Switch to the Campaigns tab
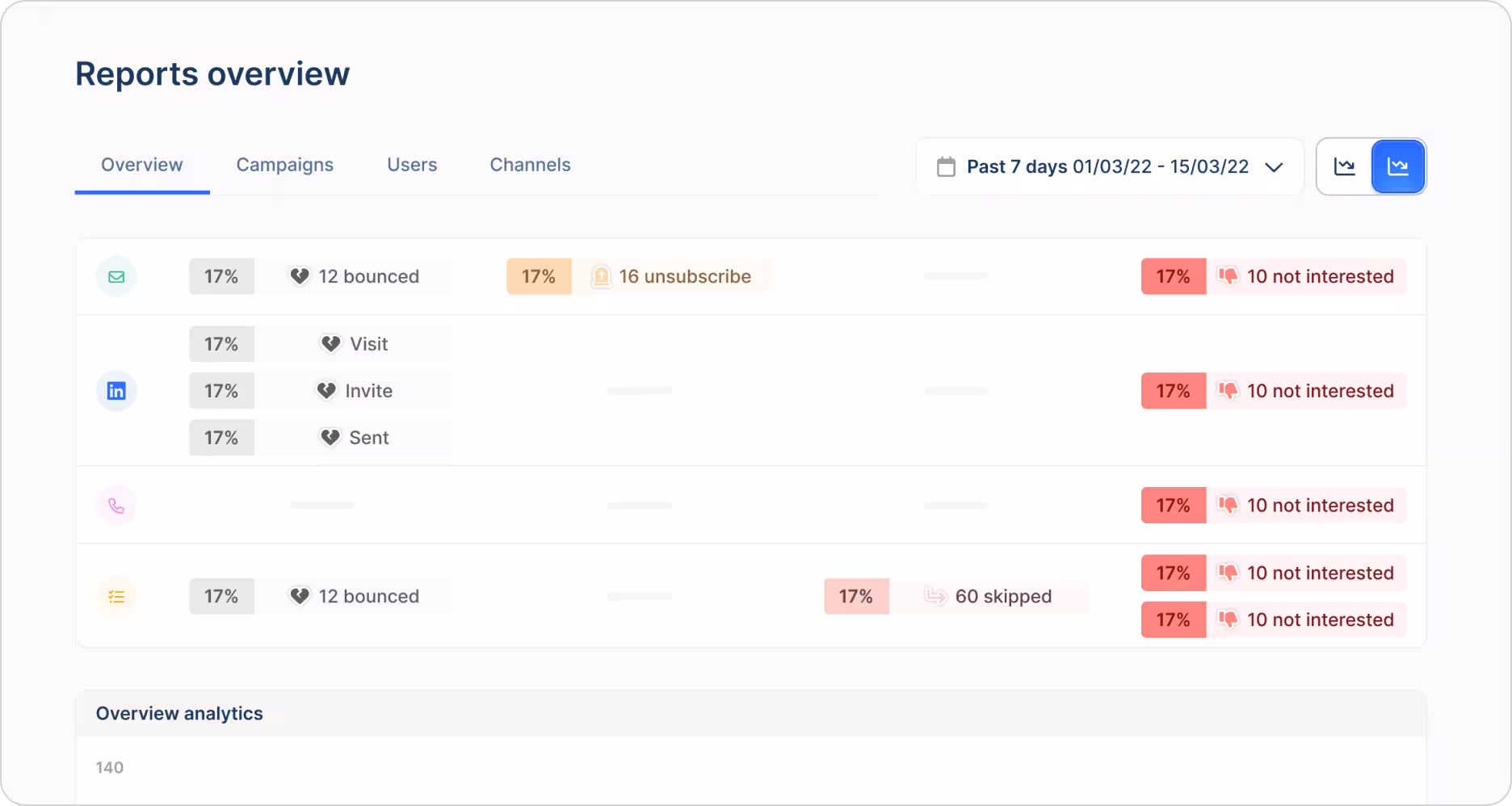Viewport: 1512px width, 806px height. [x=284, y=165]
